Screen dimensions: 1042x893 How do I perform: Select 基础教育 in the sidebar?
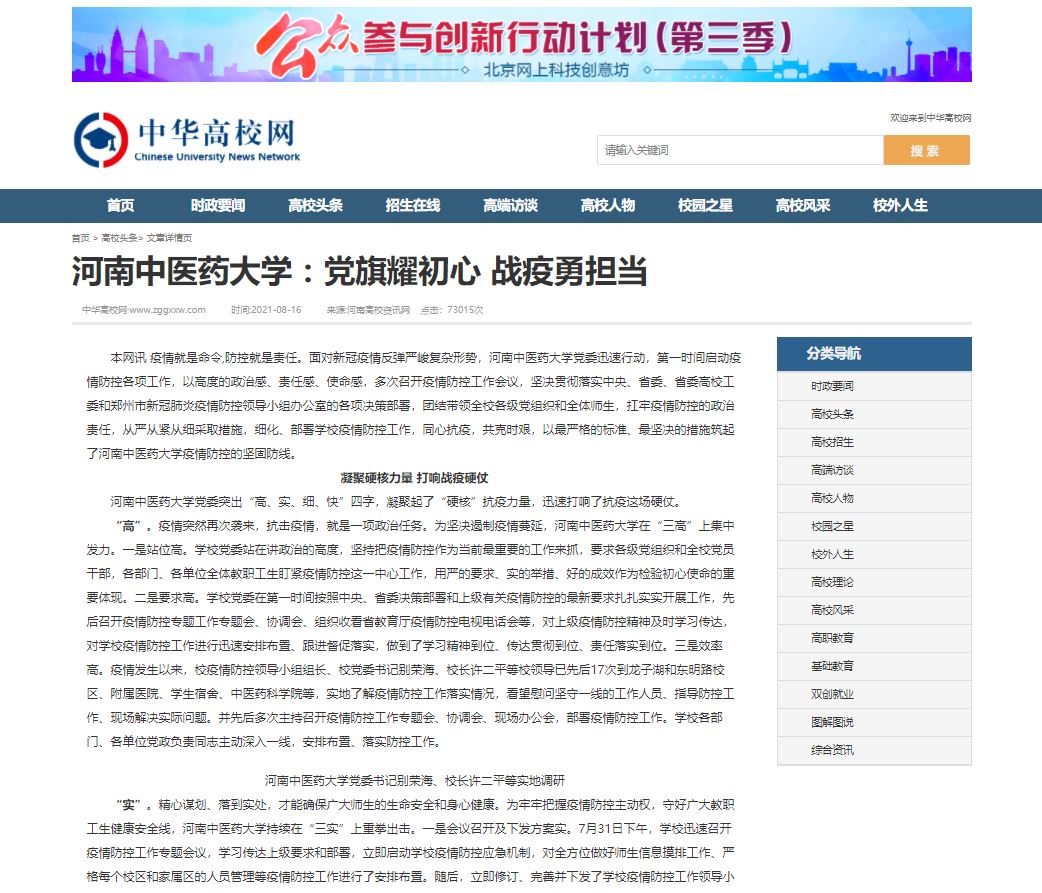[875, 666]
